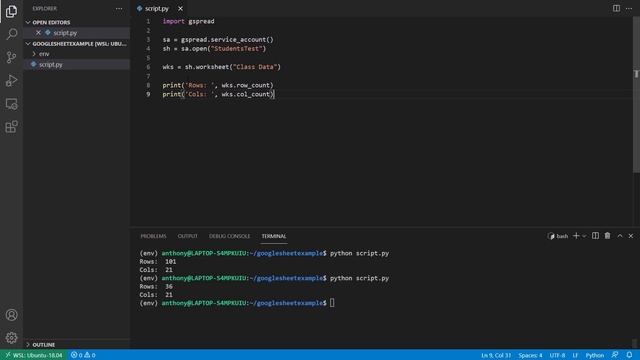Open errors and warnings counter

tap(83, 355)
